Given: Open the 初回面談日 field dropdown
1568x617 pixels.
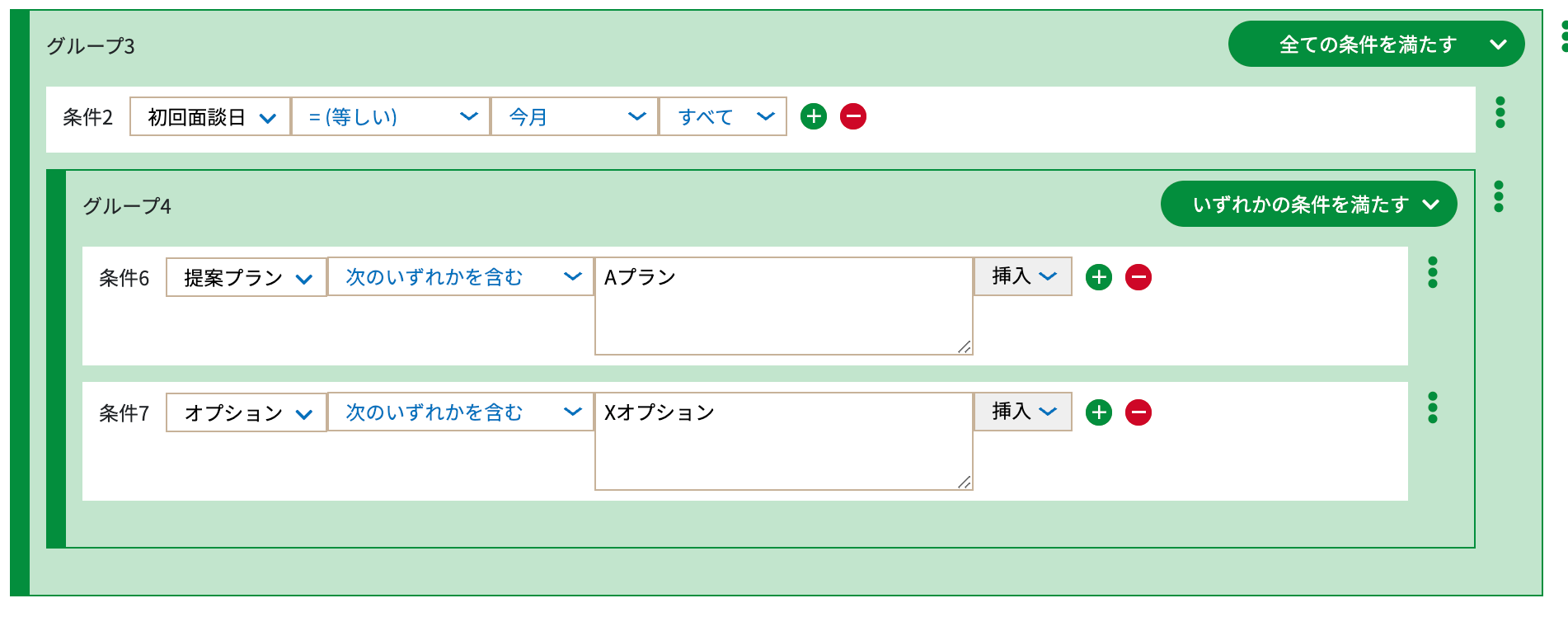Looking at the screenshot, I should tap(210, 116).
